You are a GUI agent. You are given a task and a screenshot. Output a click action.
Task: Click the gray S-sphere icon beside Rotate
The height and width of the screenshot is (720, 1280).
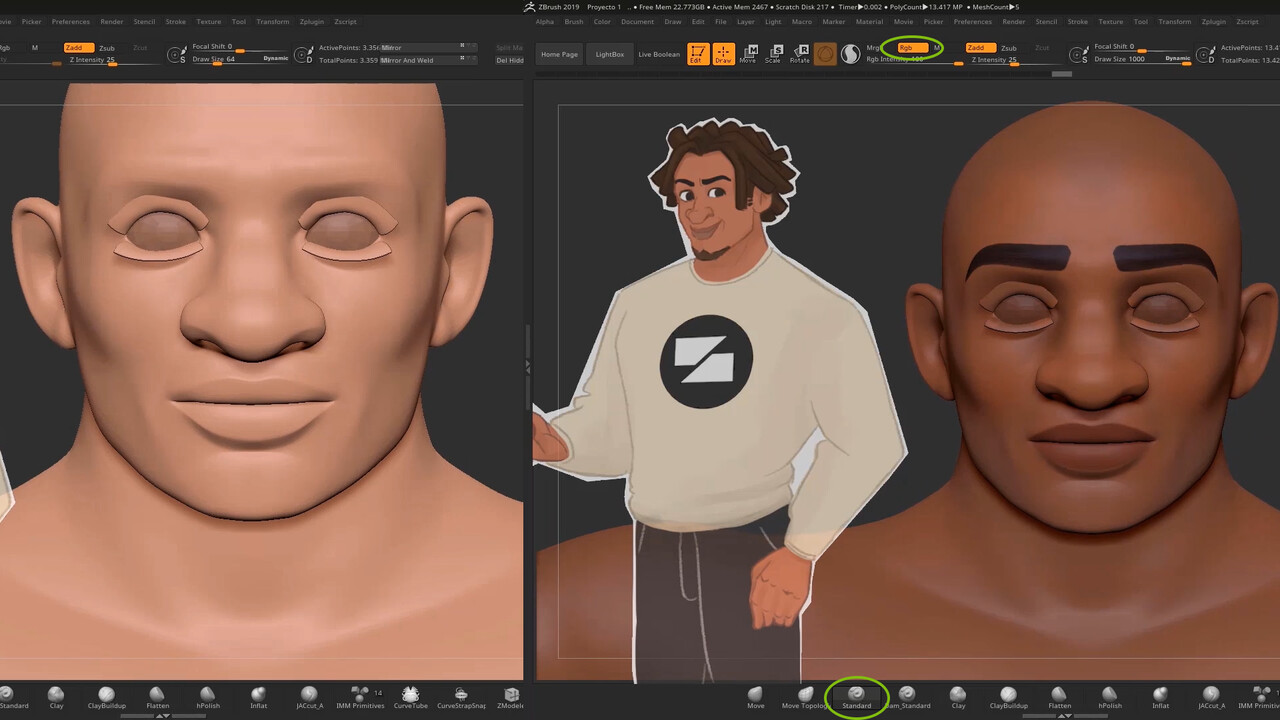pos(850,54)
